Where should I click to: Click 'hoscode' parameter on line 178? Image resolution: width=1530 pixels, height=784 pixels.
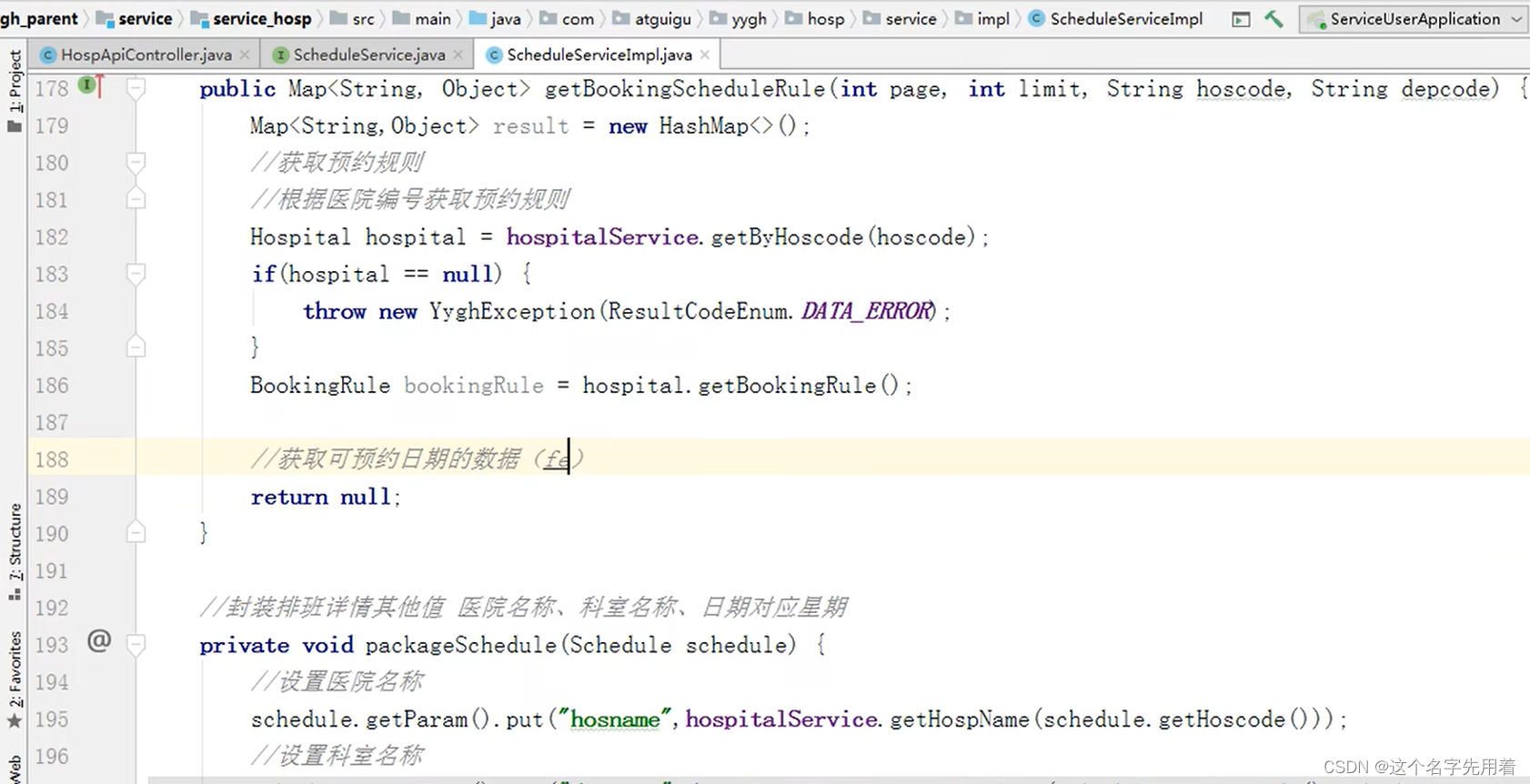(x=1242, y=89)
